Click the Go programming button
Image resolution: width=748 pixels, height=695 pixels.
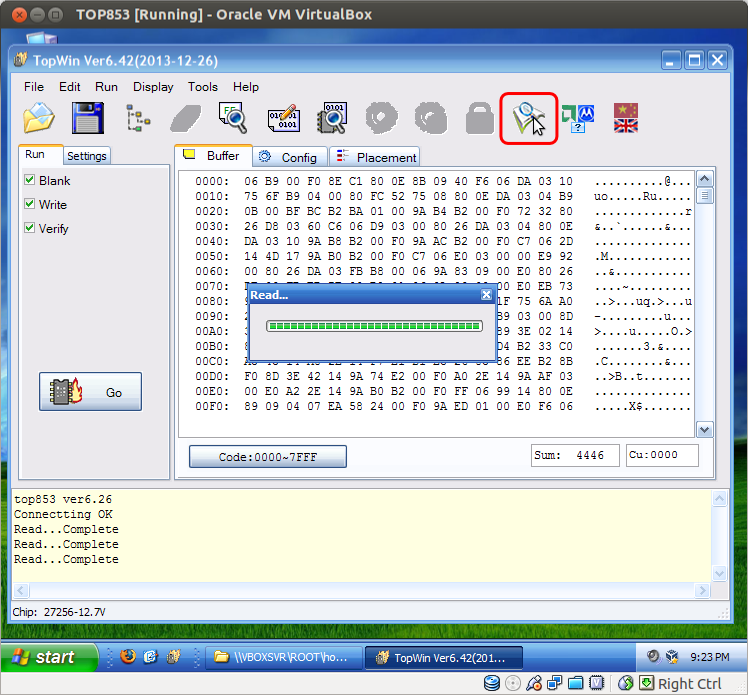pos(91,392)
